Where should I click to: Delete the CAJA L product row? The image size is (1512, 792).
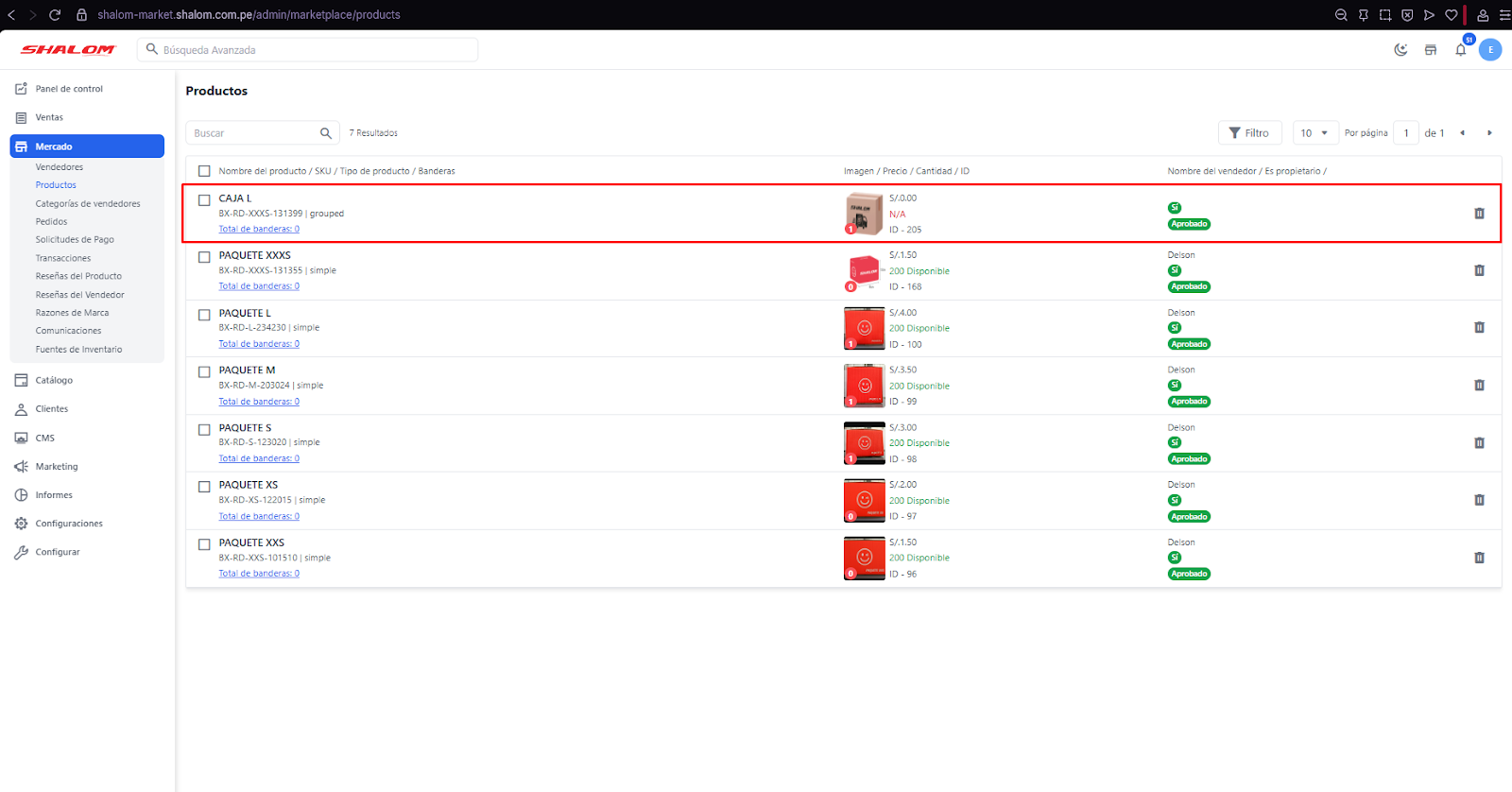(x=1479, y=214)
